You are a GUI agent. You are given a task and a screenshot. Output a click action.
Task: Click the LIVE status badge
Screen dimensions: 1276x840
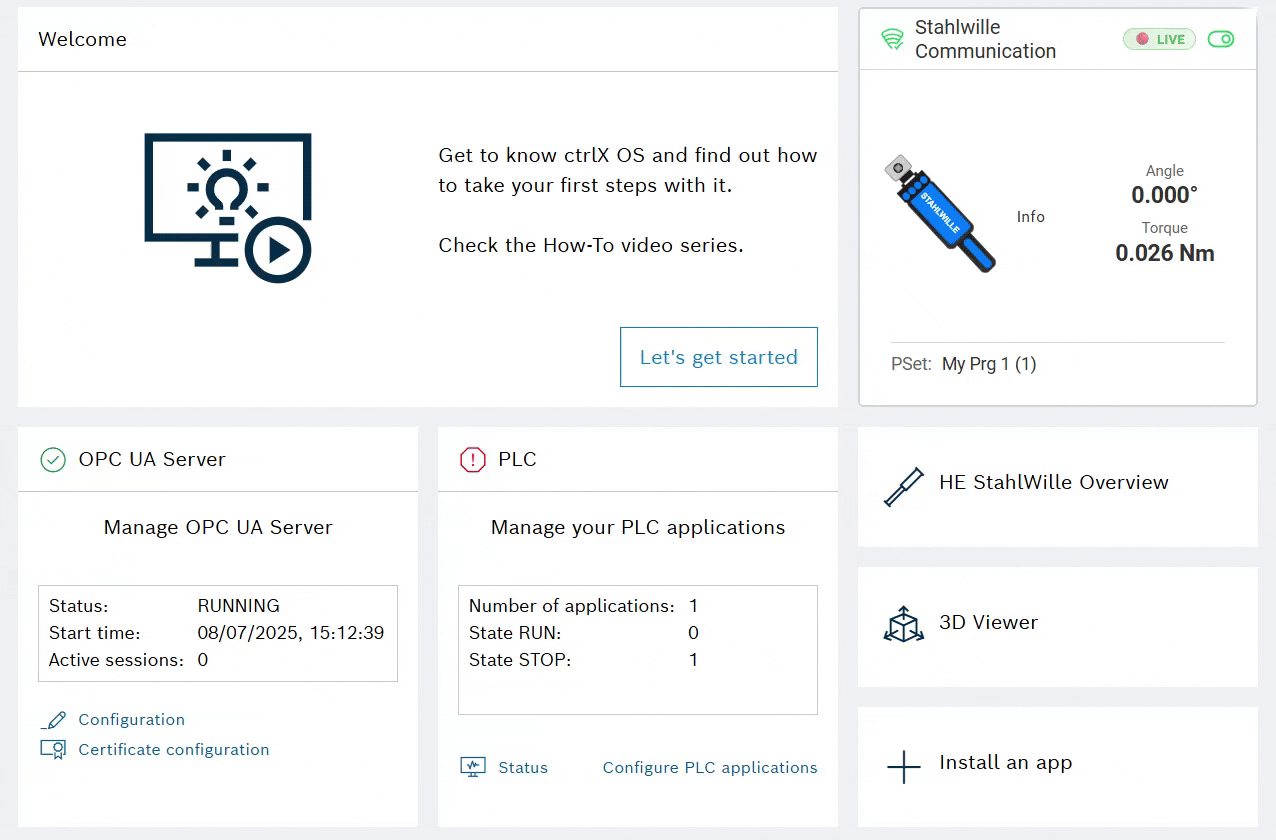point(1159,39)
